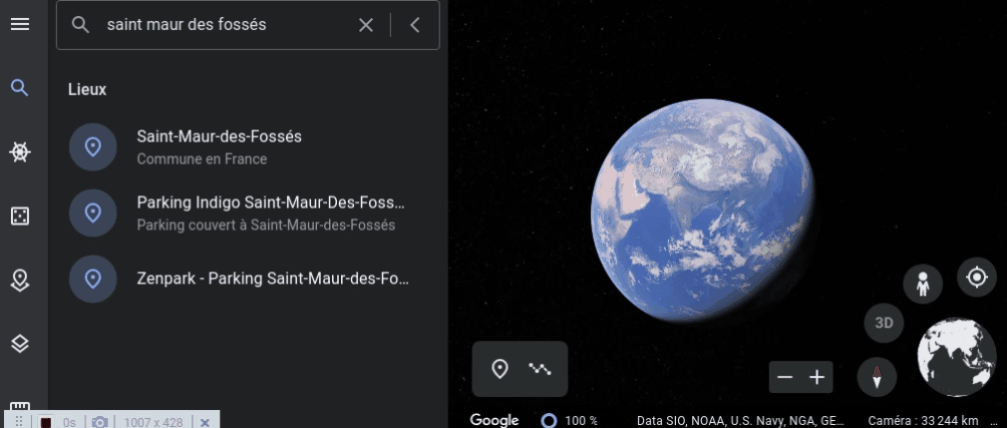Viewport: 1007px width, 428px height.
Task: Click the Caméra : 33 244 km readout
Action: coord(924,421)
